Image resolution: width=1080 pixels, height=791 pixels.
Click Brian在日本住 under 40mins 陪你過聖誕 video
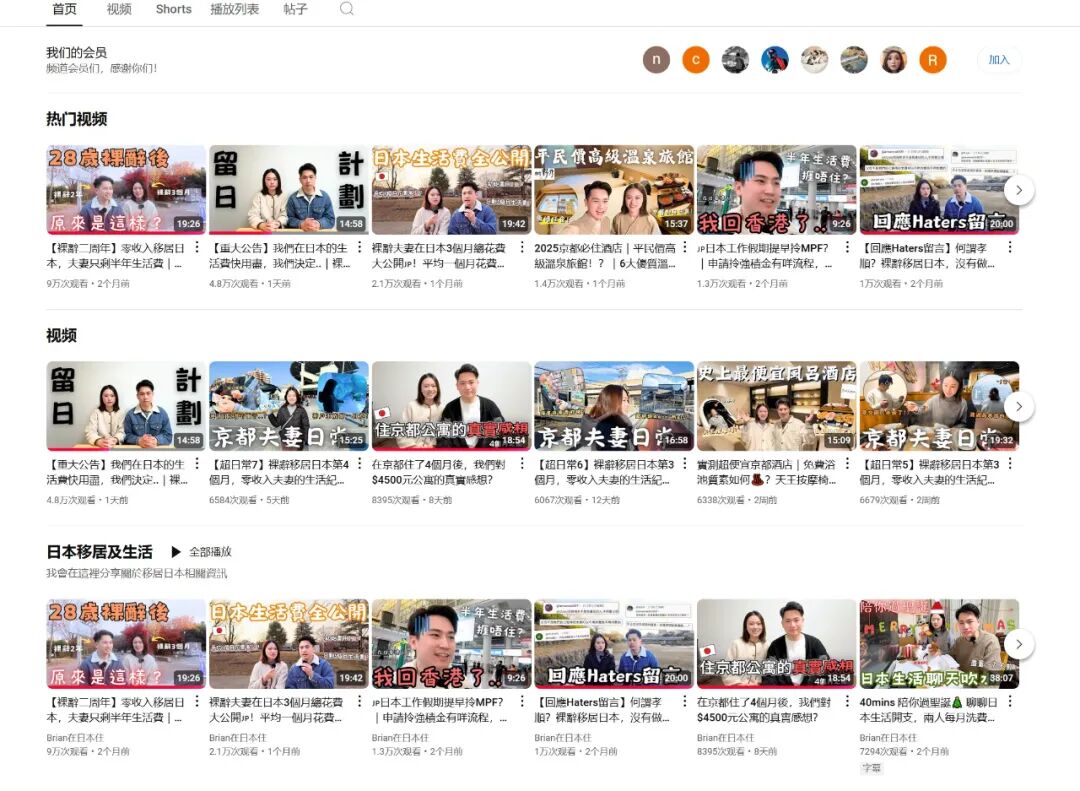pyautogui.click(x=889, y=738)
